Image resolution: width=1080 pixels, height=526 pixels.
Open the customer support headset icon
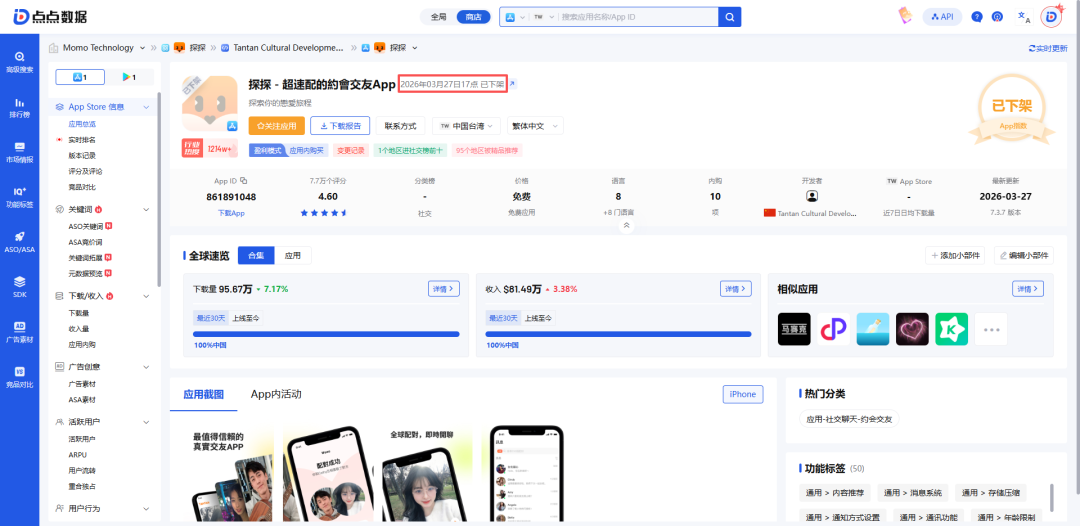[997, 17]
